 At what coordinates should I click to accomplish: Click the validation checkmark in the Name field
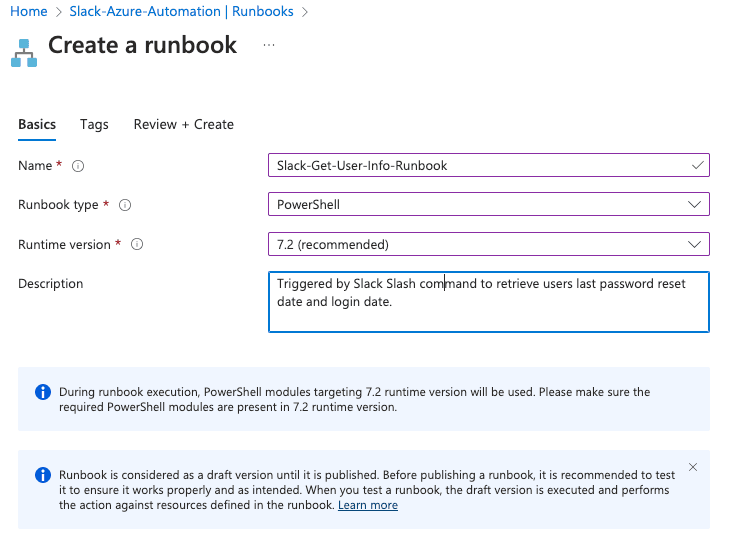(x=697, y=165)
